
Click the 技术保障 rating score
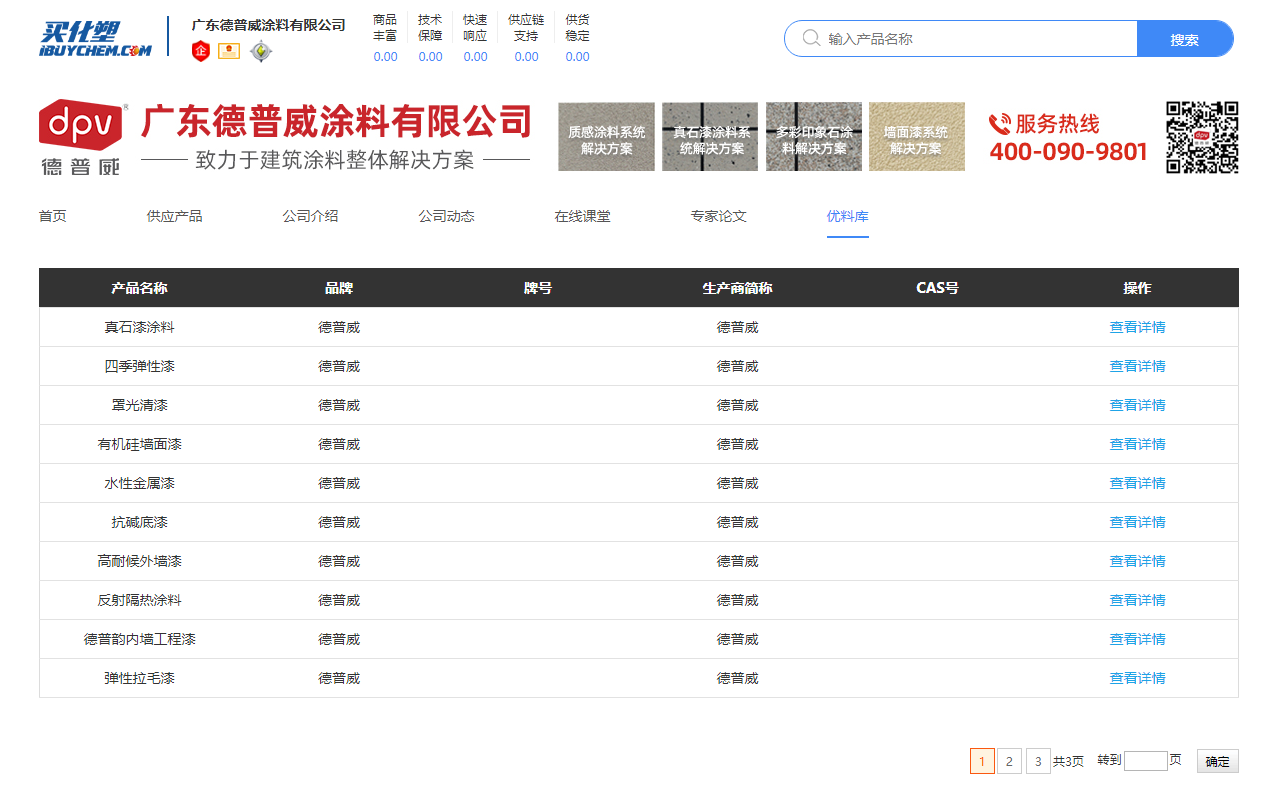click(430, 57)
